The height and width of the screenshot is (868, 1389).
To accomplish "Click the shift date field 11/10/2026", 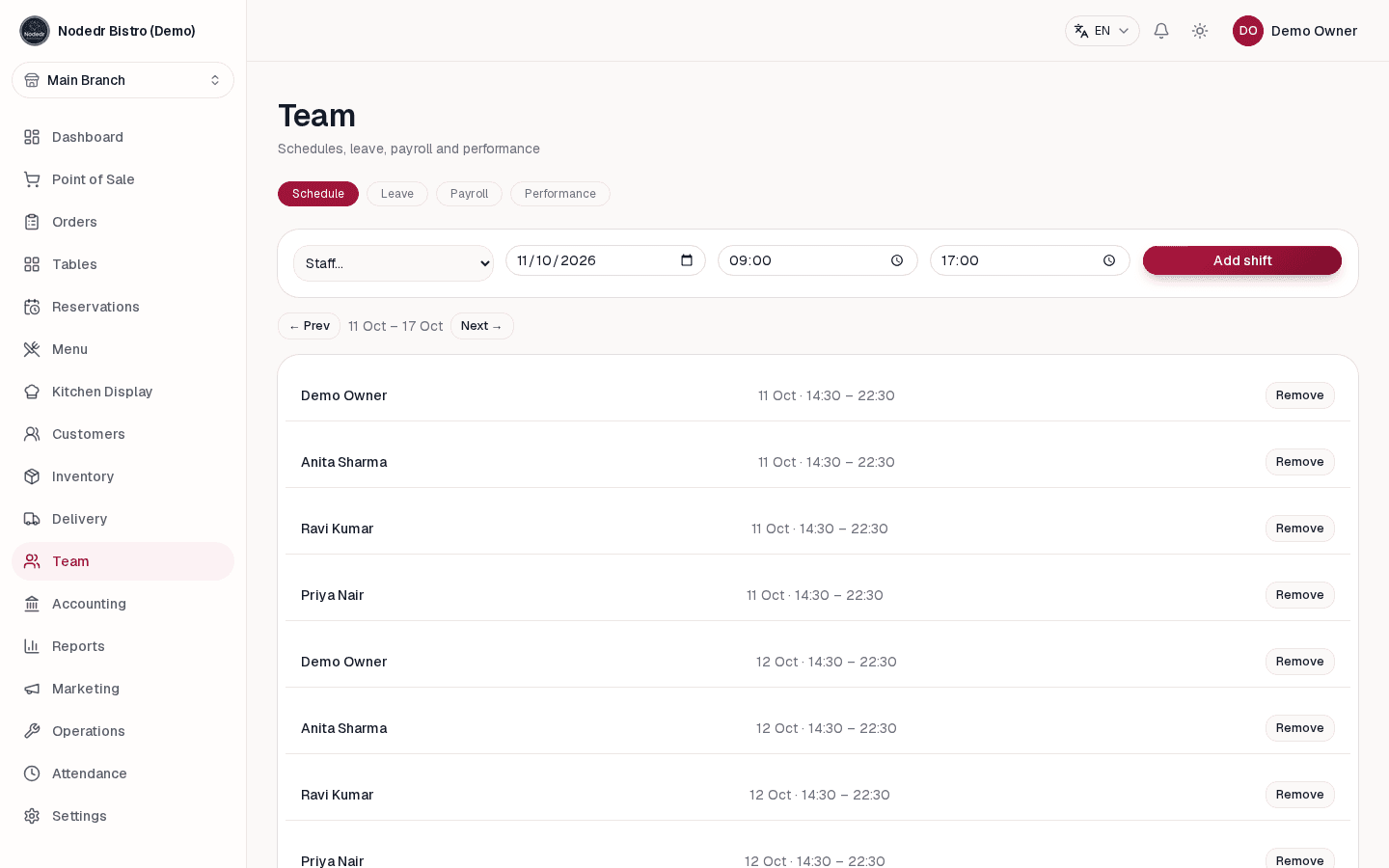I will [606, 260].
